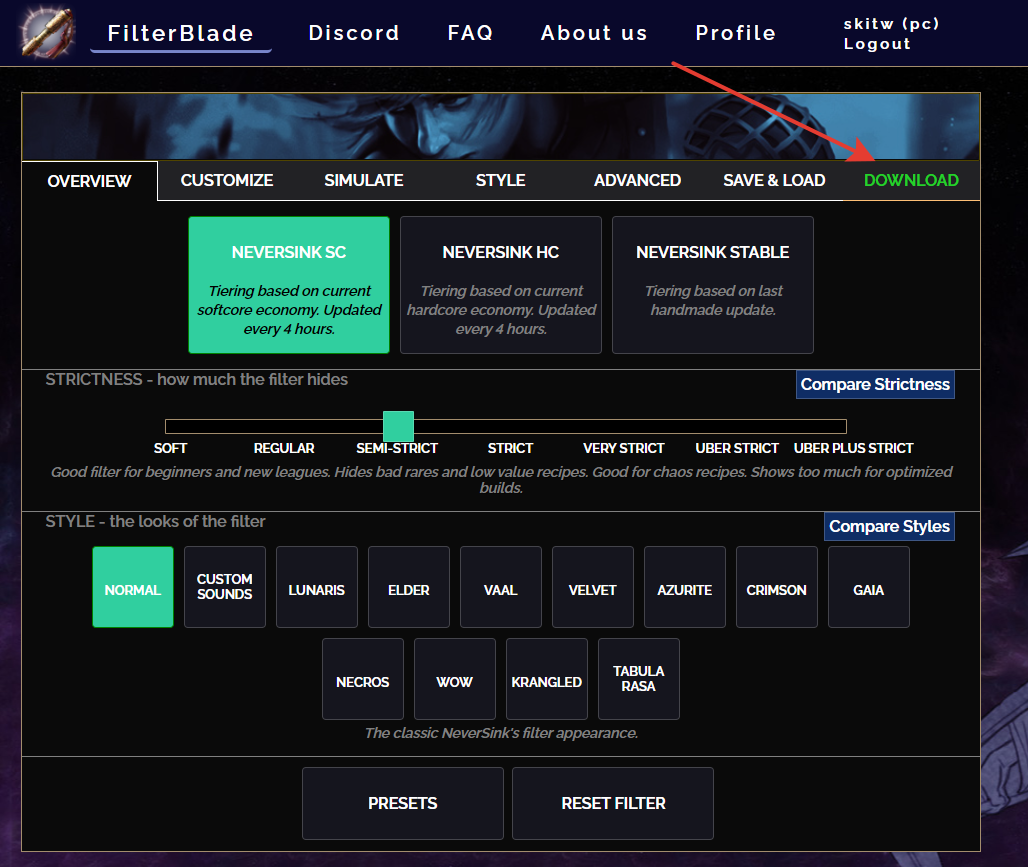Choose the Tabula Rasa style
Screen dimensions: 1028x867
tap(638, 679)
